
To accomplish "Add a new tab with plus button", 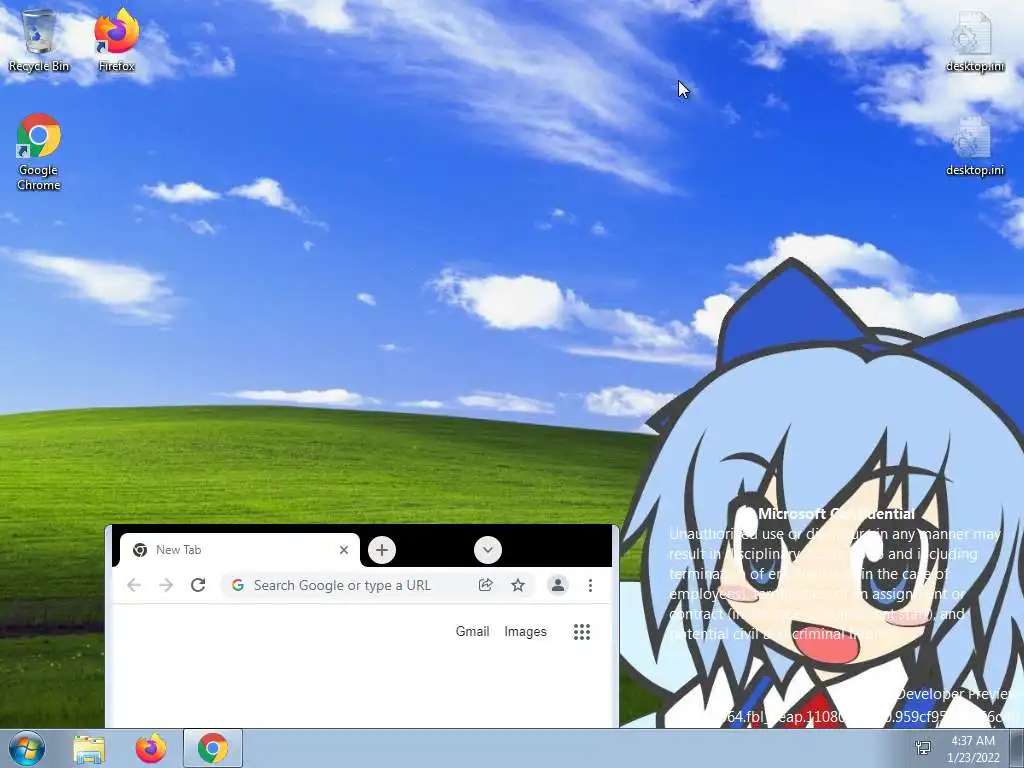I will 382,550.
